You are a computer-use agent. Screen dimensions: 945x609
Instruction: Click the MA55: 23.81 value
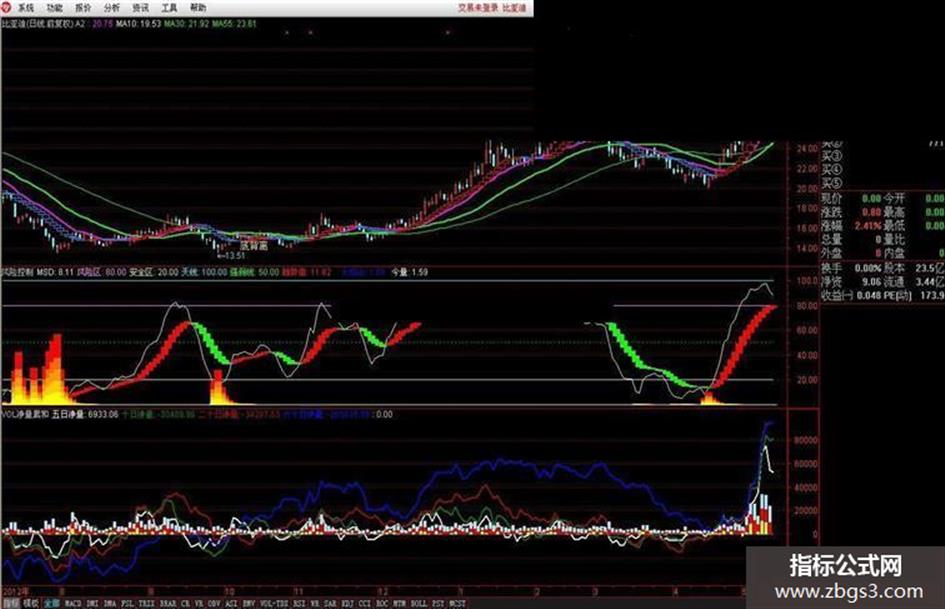coord(234,24)
